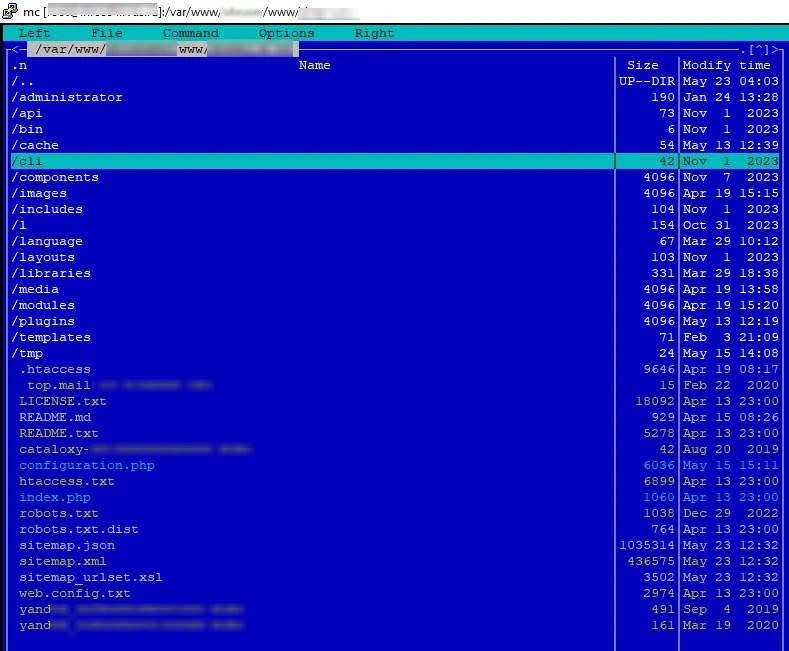Open the Options menu

(286, 33)
